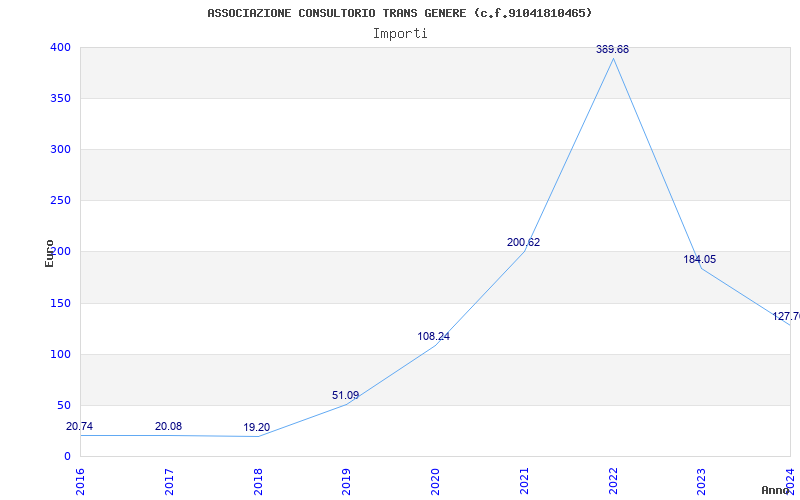Click the 150 y-axis tick label

60,304
